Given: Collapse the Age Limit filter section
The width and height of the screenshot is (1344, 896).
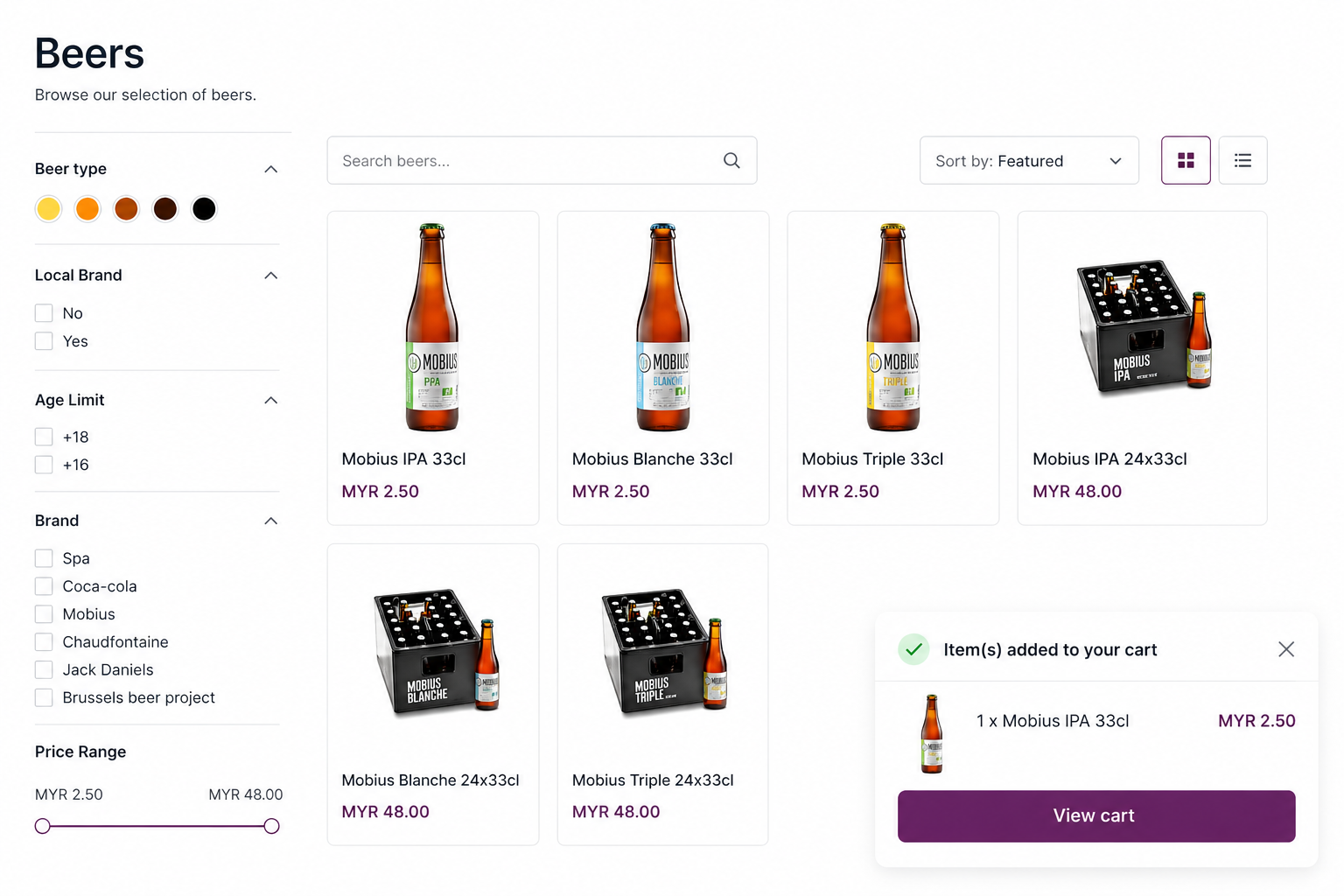Looking at the screenshot, I should [271, 400].
